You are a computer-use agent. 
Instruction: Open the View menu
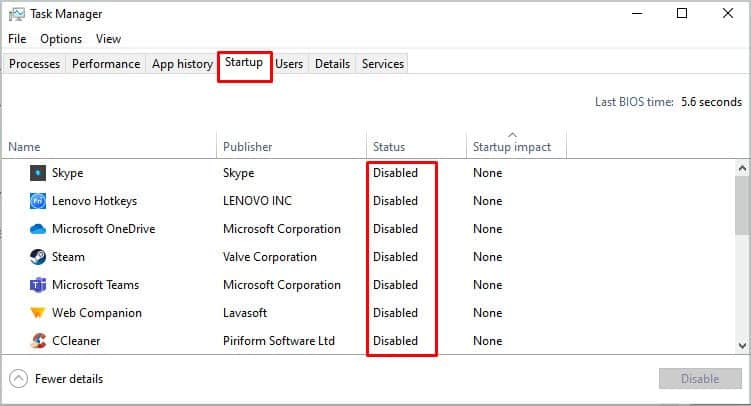point(108,39)
